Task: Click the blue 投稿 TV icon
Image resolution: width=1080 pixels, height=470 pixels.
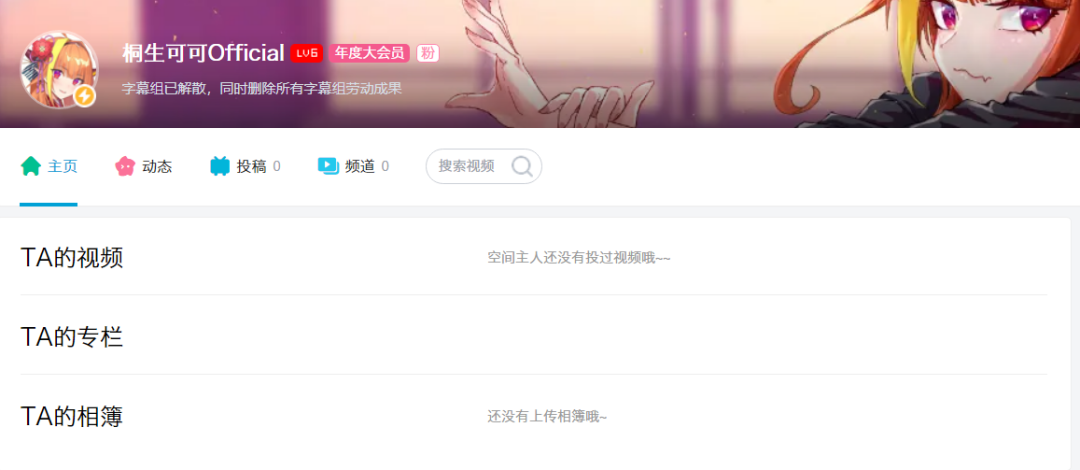Action: pos(220,166)
